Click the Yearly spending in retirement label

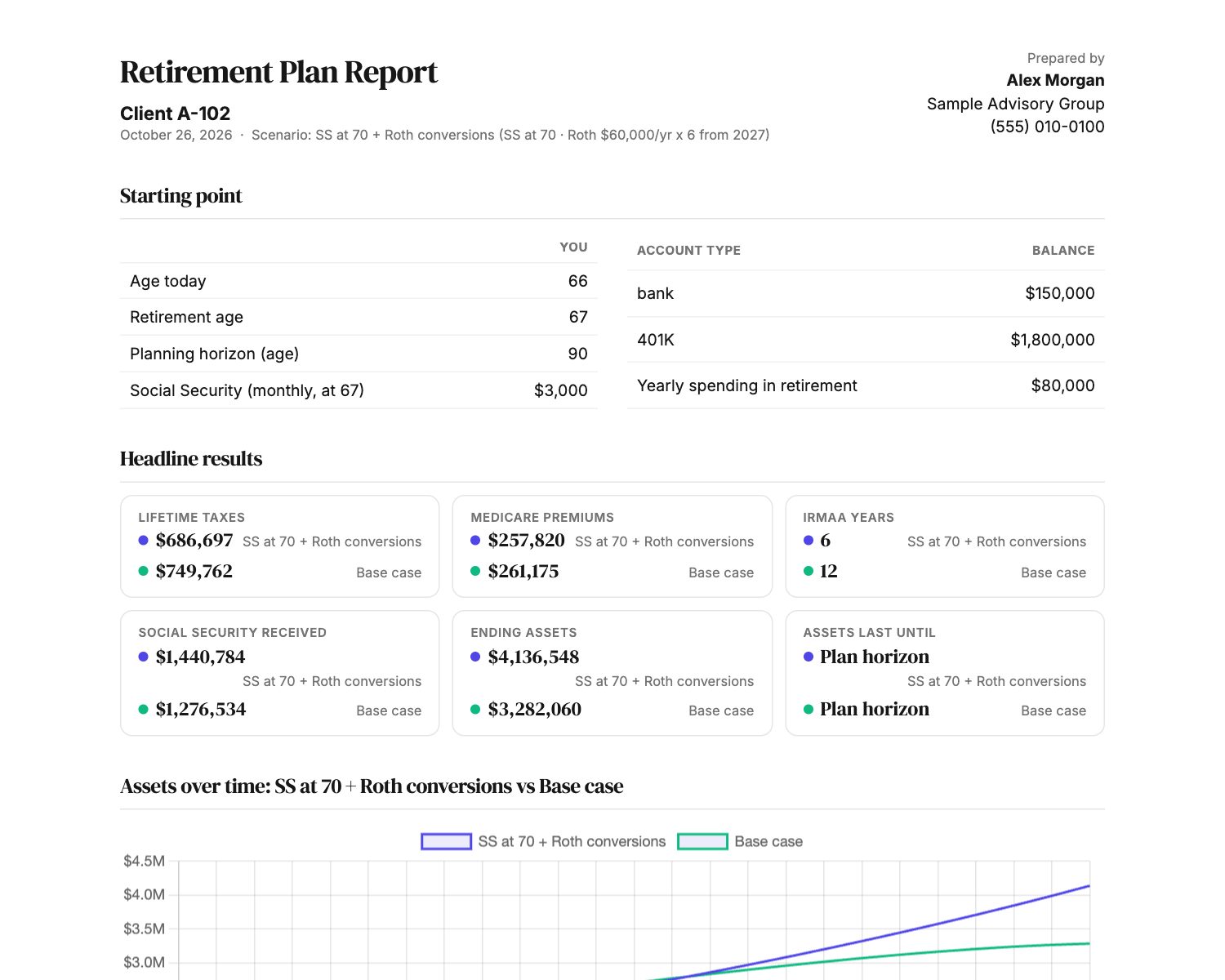tap(746, 385)
